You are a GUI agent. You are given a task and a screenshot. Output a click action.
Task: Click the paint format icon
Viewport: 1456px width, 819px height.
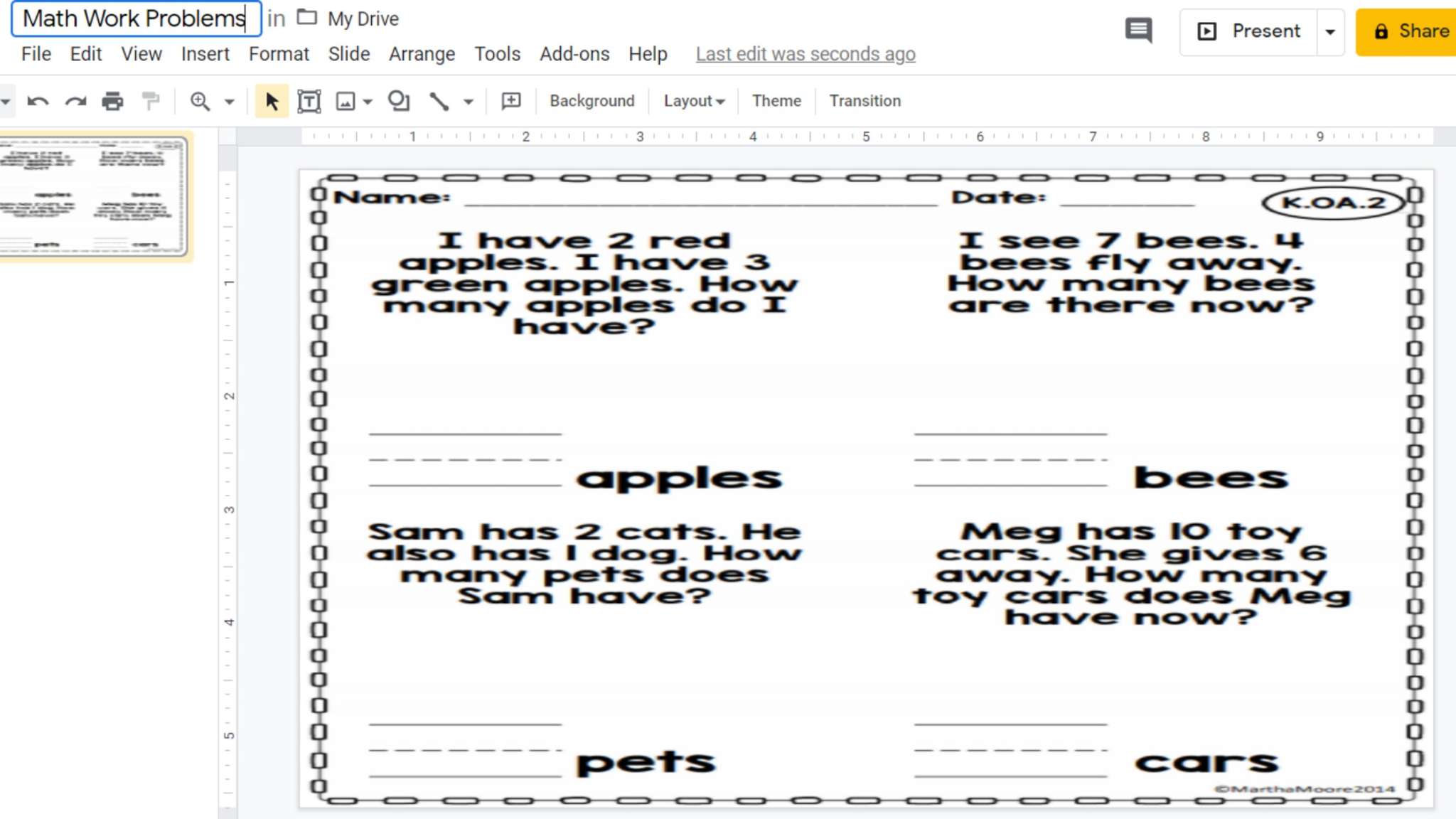(x=151, y=100)
